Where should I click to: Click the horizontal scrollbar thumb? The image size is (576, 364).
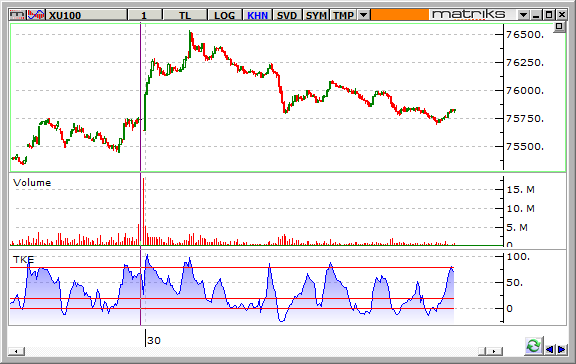482,352
